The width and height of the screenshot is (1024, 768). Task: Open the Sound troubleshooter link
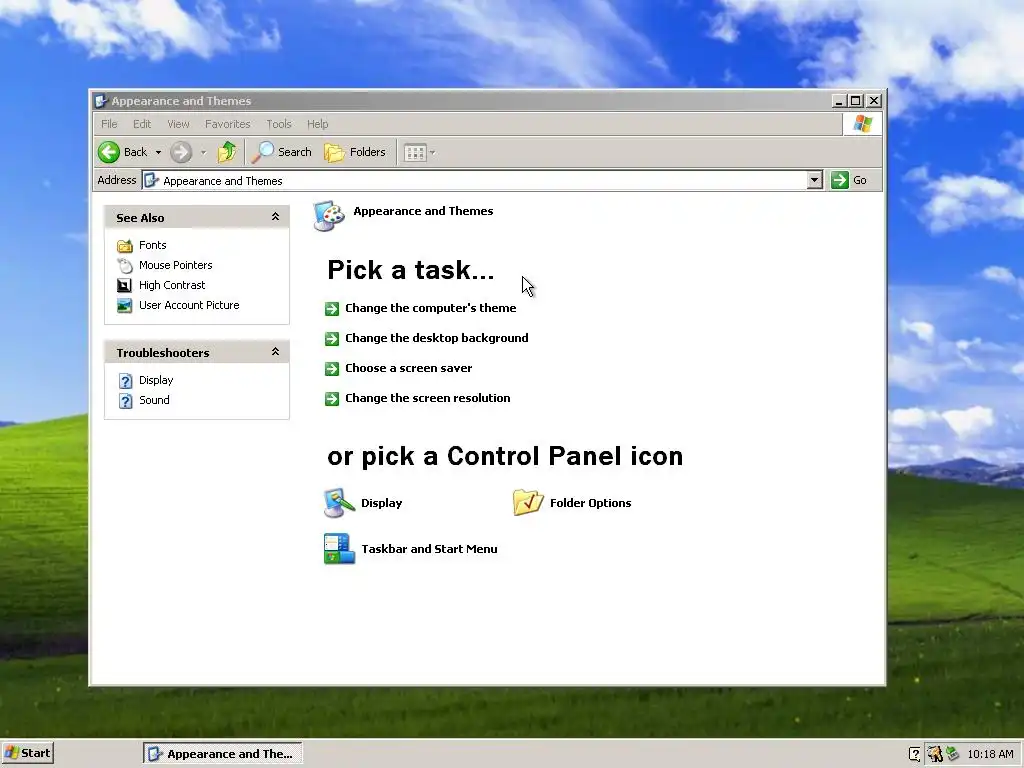click(154, 400)
